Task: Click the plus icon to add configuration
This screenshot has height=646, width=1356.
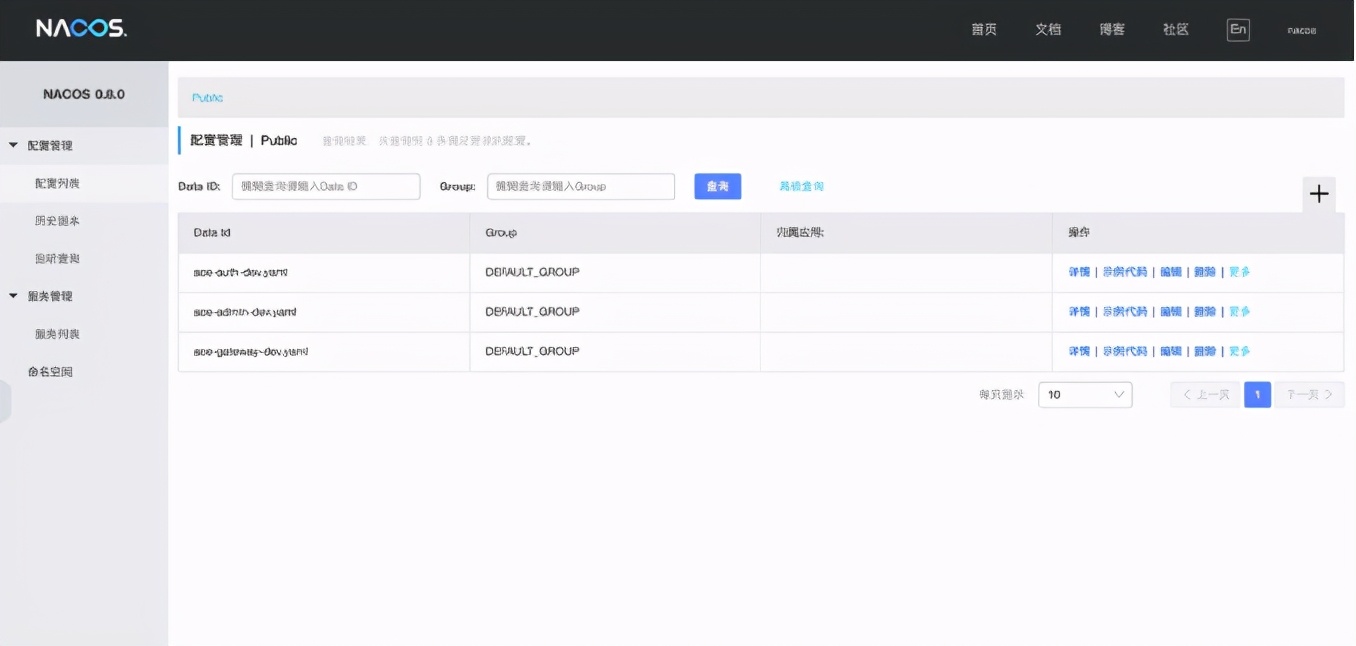Action: tap(1319, 194)
